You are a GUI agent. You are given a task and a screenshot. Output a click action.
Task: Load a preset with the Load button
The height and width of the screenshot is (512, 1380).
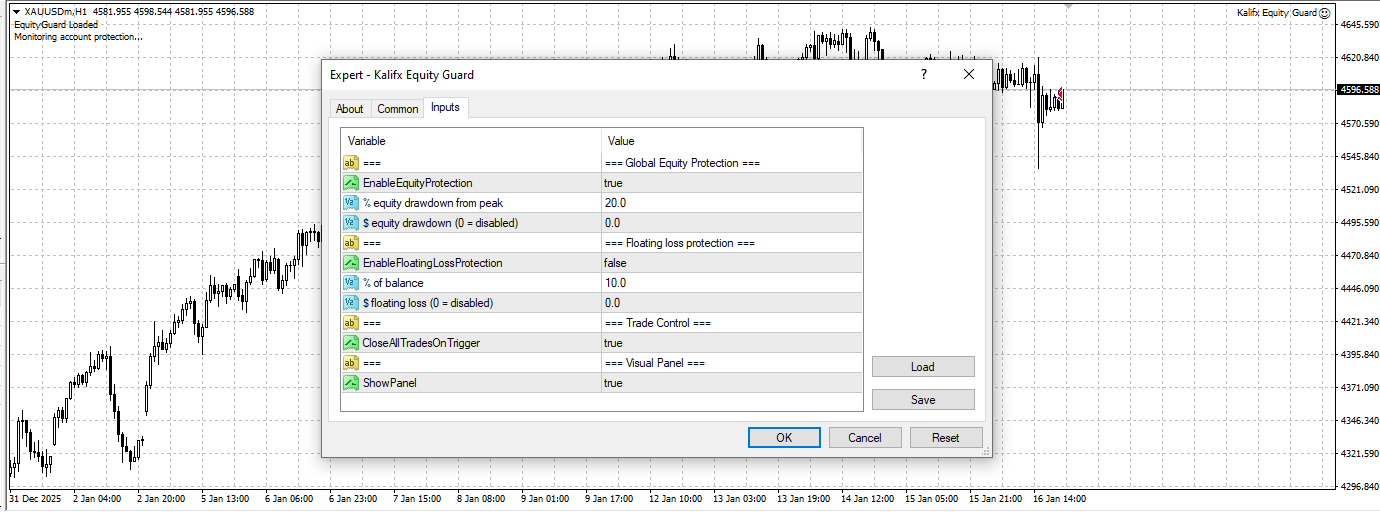[x=923, y=367]
